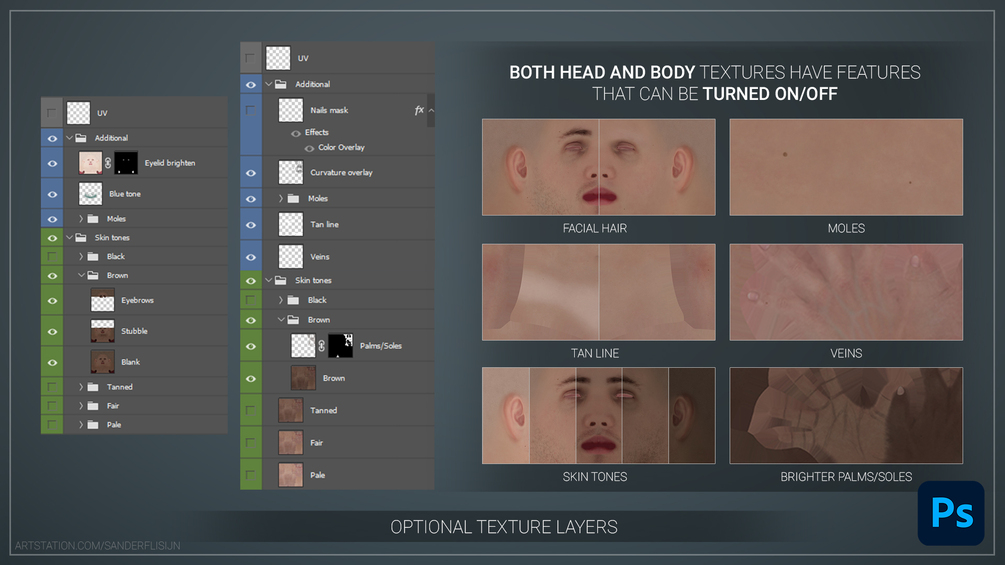Open the VEINS preview image
This screenshot has width=1005, height=565.
click(x=846, y=292)
